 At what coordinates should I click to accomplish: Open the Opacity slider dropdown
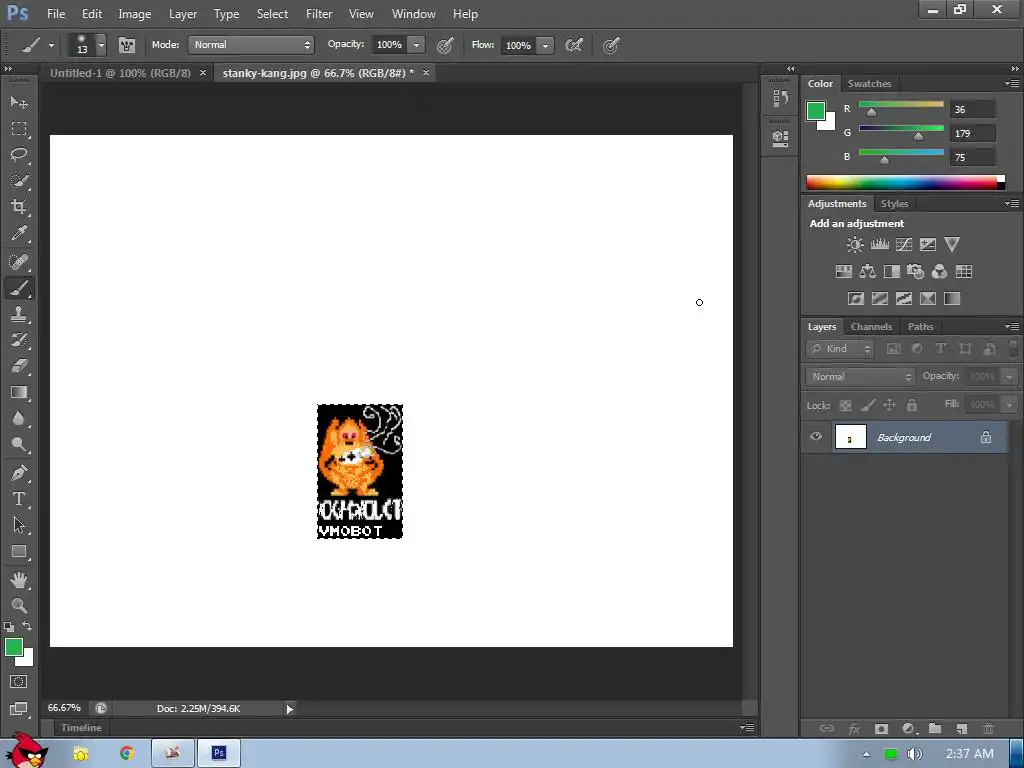click(x=416, y=45)
